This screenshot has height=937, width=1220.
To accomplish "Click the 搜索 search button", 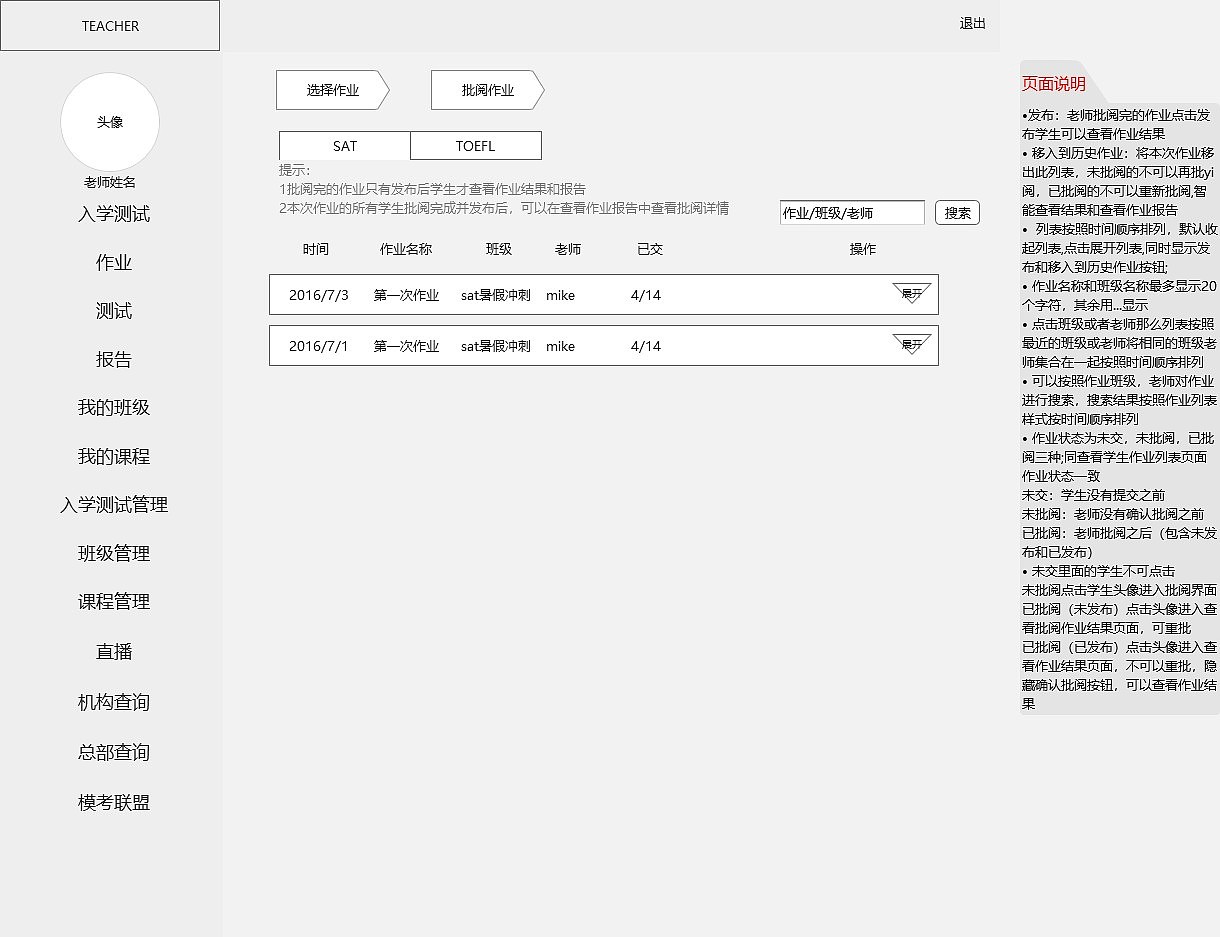I will pos(956,212).
